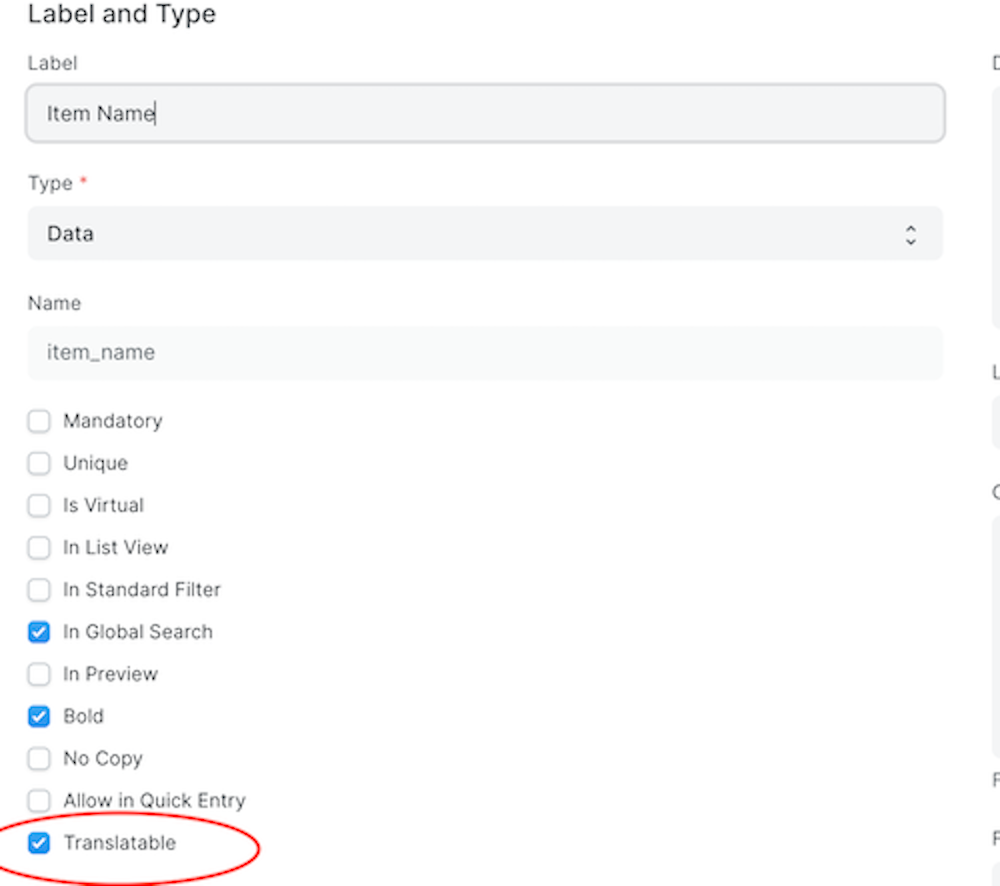Enable the Unique option
Viewport: 1000px width, 886px height.
coord(38,463)
